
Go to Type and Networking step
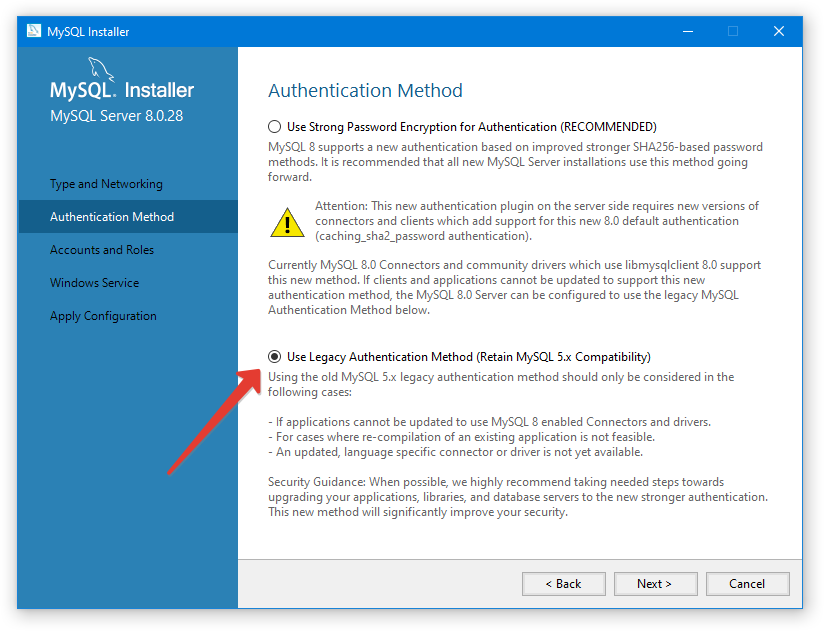(106, 184)
